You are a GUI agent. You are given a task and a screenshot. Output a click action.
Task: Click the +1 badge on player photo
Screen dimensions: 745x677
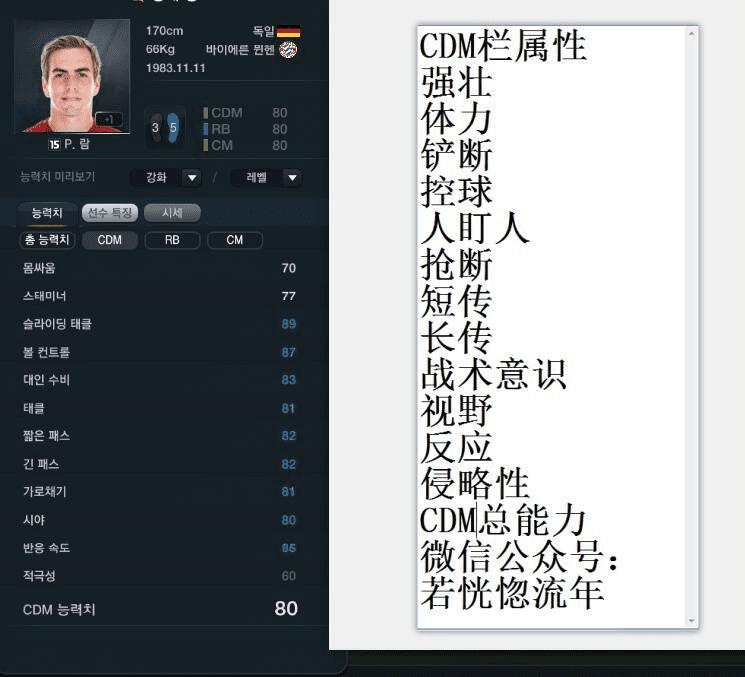pyautogui.click(x=108, y=119)
